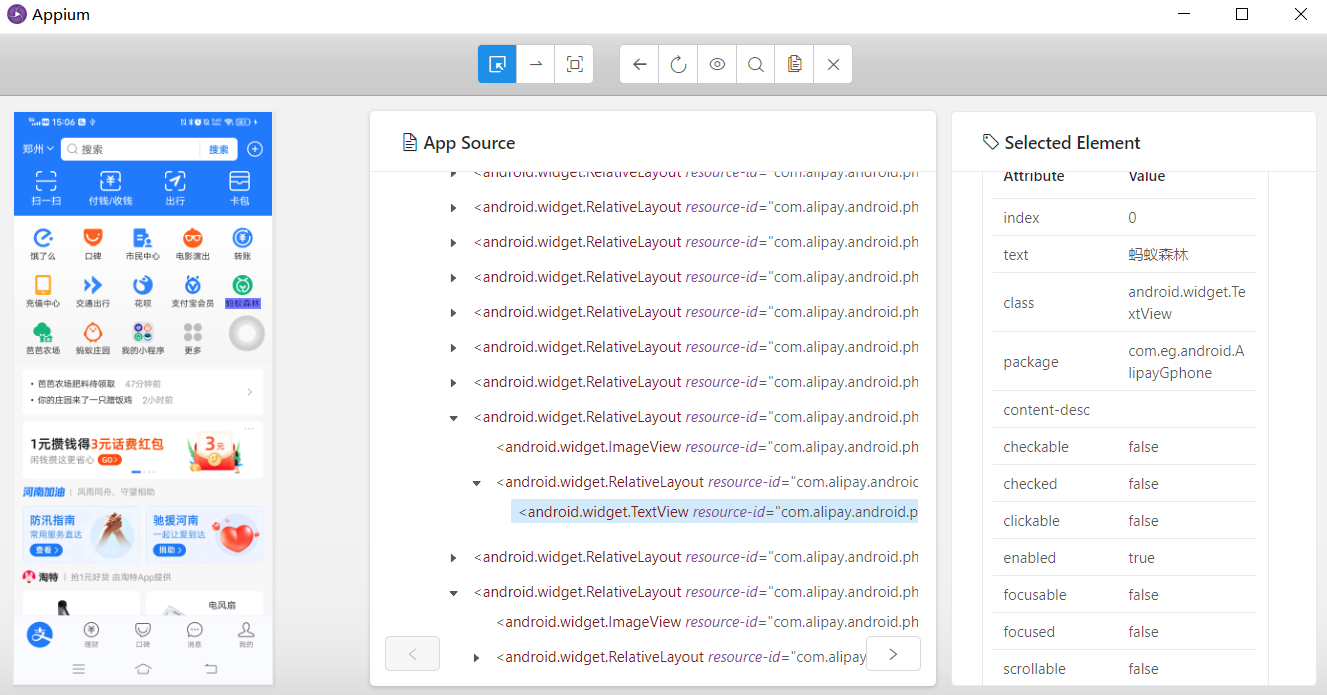Screen dimensions: 1327x695
Task: Tap the orange GO button on banner
Action: (110, 460)
